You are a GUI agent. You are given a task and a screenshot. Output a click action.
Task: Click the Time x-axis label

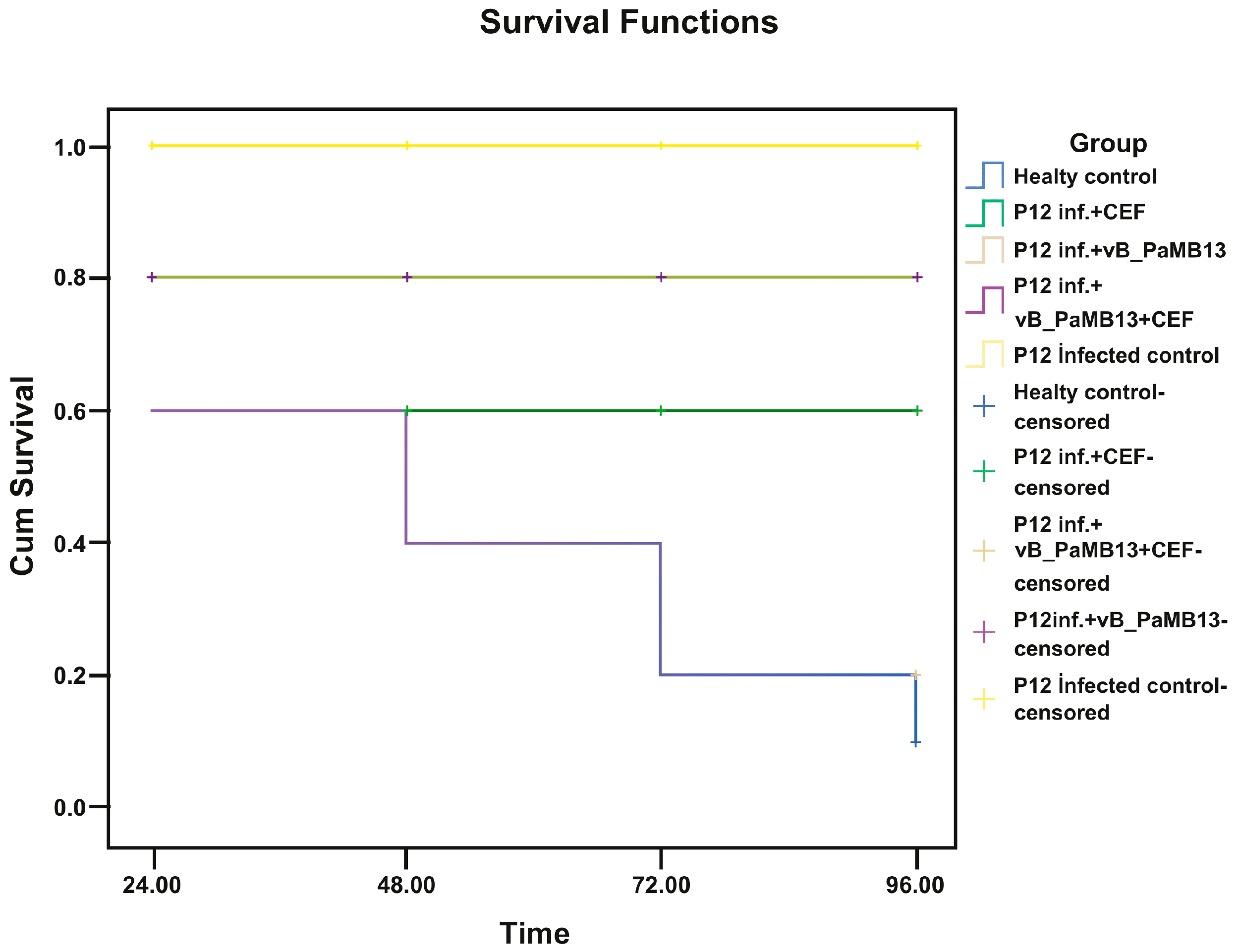point(534,933)
